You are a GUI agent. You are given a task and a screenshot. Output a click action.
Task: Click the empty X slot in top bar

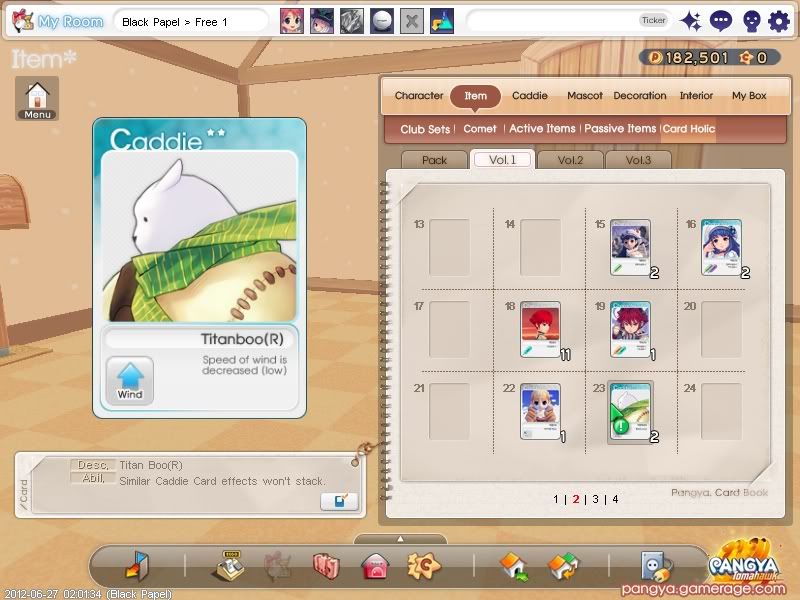412,21
